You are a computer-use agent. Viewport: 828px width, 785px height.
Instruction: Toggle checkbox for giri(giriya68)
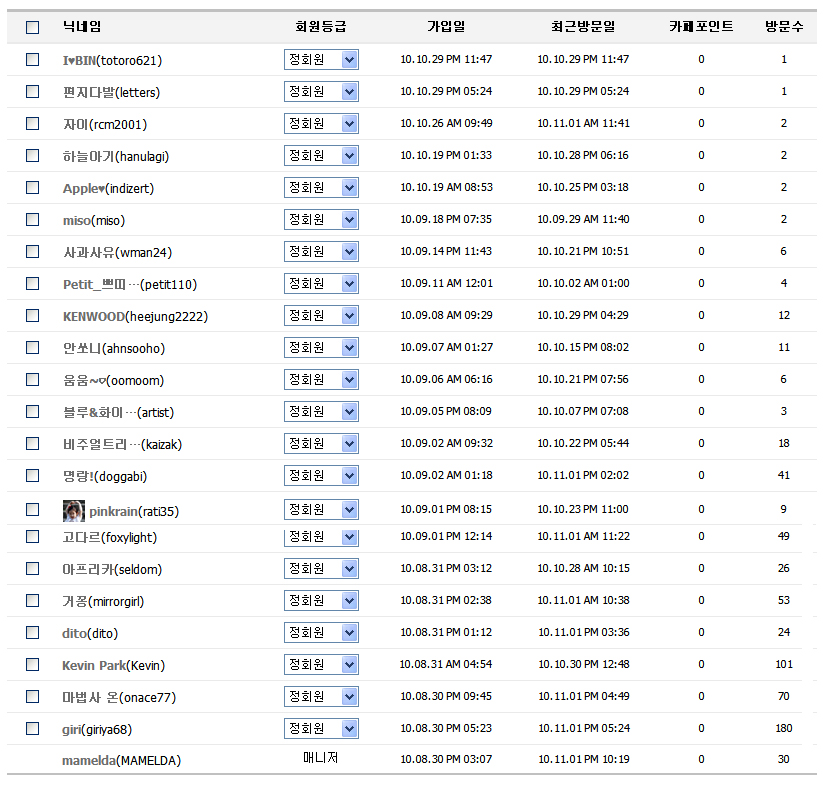pos(33,729)
